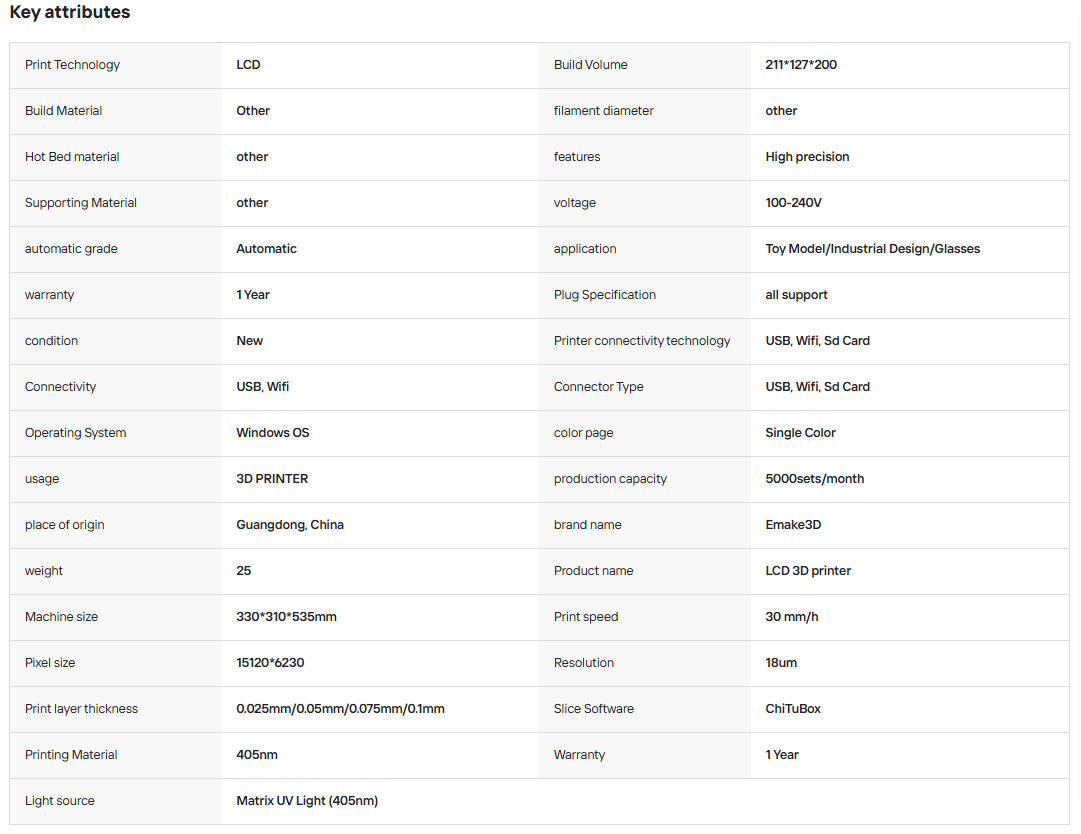Select the Matrix UV Light (405nm) value

click(x=307, y=801)
